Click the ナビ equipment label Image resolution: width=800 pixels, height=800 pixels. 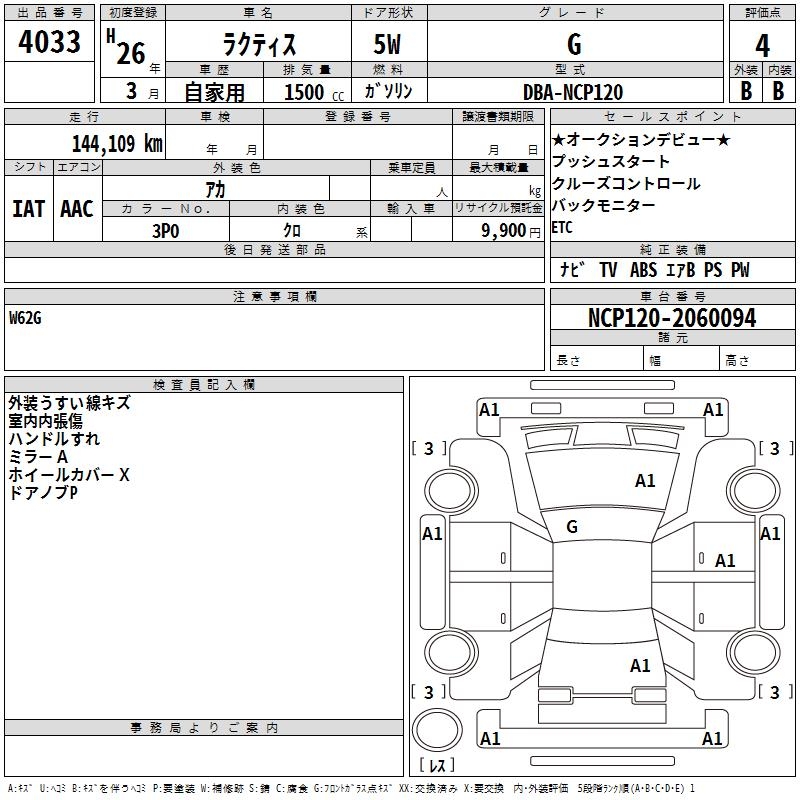(x=572, y=269)
